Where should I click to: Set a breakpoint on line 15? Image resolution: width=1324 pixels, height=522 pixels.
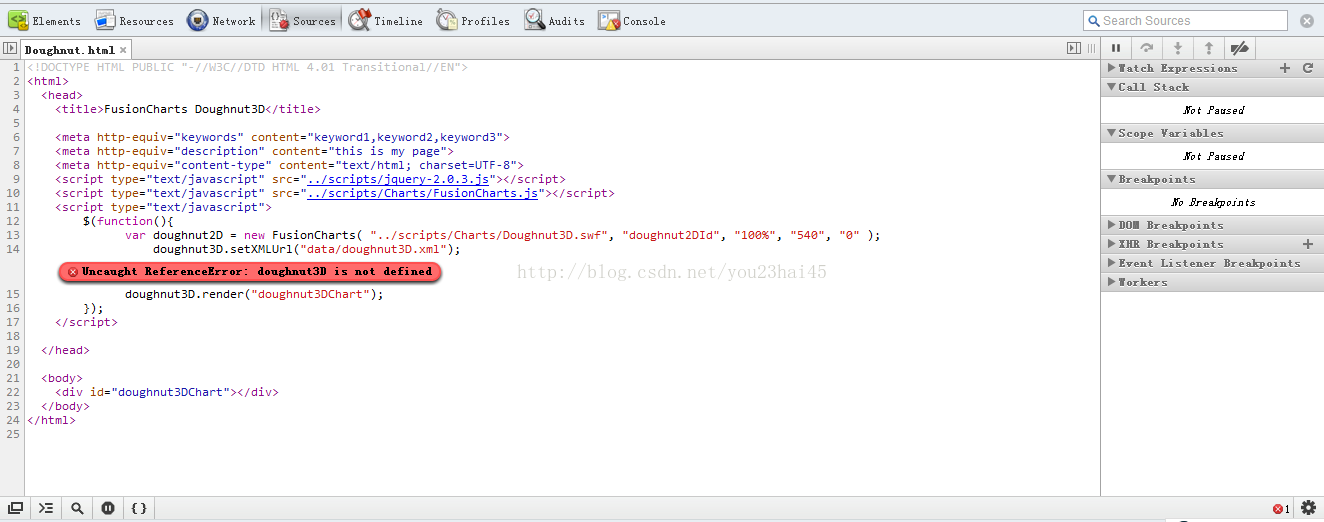tap(13, 294)
